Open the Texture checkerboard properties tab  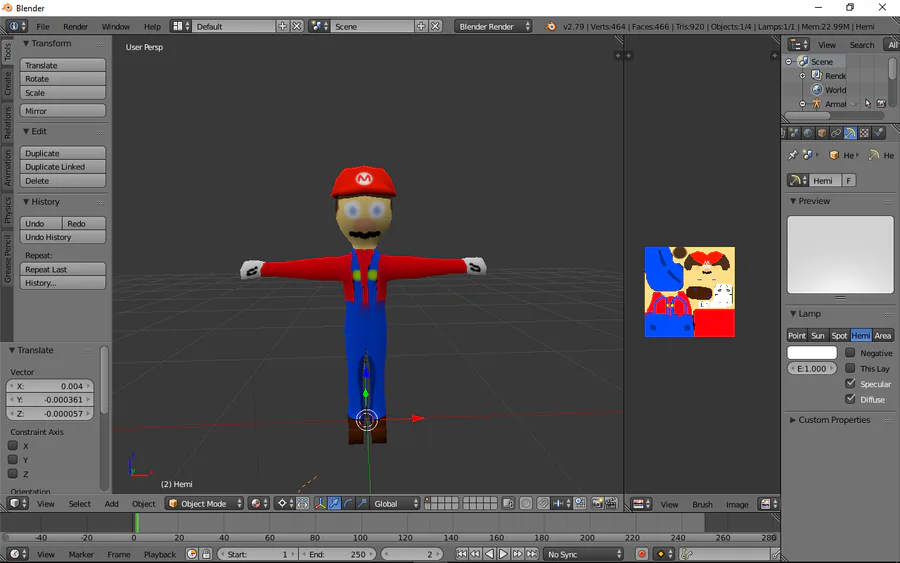tap(864, 133)
